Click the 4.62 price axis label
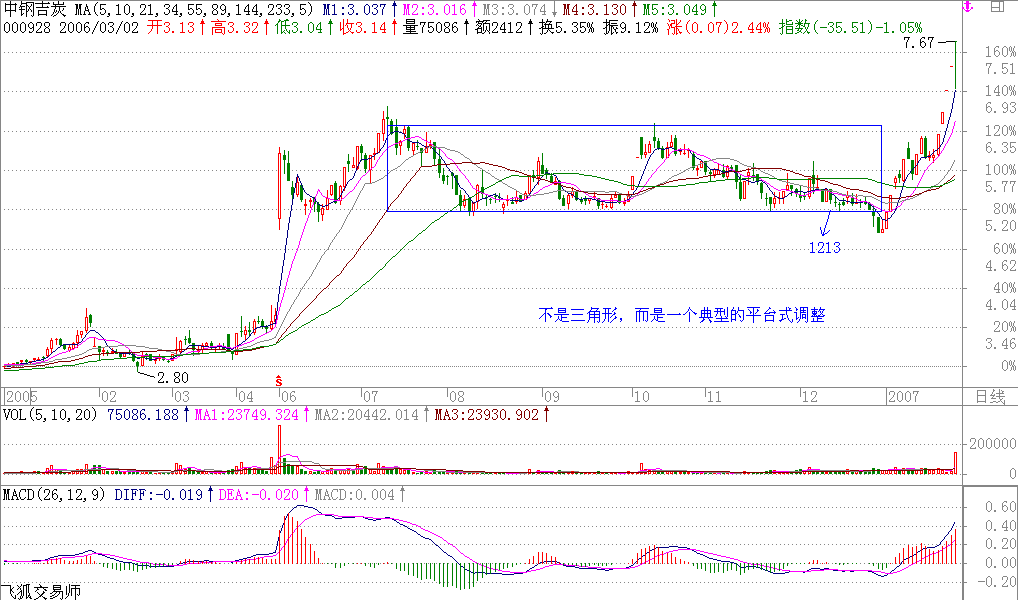The height and width of the screenshot is (600, 1018). click(1000, 266)
